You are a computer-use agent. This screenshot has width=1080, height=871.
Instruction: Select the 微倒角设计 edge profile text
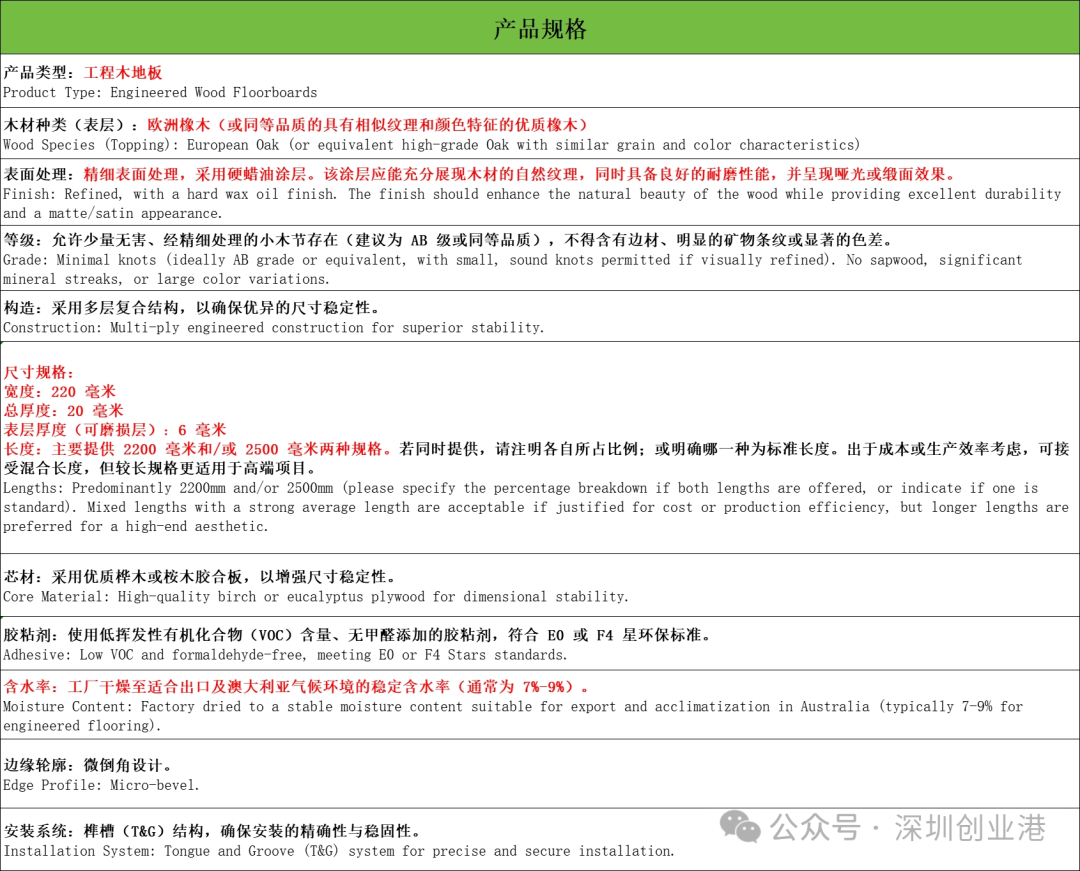pyautogui.click(x=125, y=765)
